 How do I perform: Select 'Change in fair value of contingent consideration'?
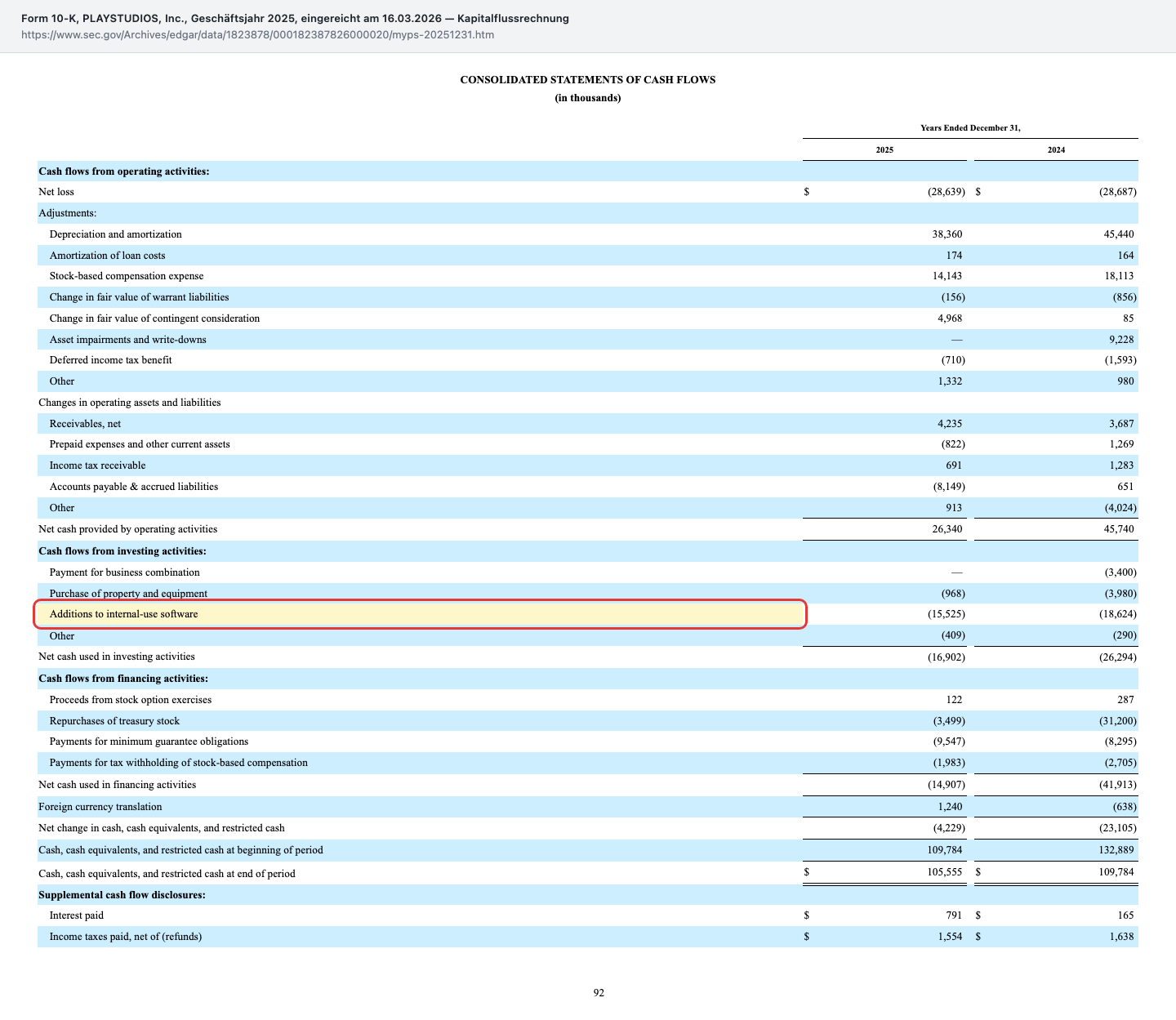click(154, 318)
